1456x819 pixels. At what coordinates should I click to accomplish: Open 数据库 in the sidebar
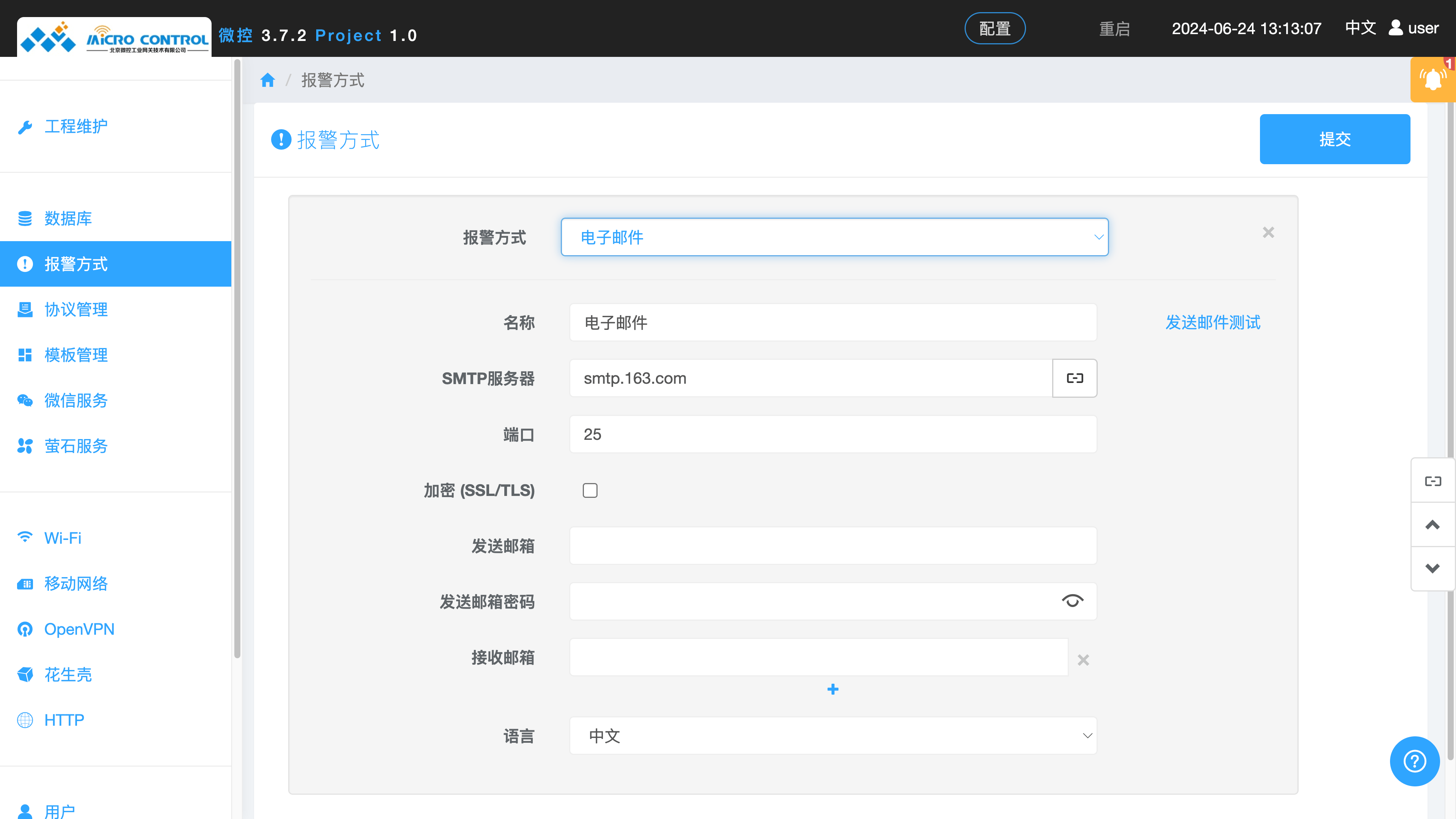pyautogui.click(x=68, y=218)
